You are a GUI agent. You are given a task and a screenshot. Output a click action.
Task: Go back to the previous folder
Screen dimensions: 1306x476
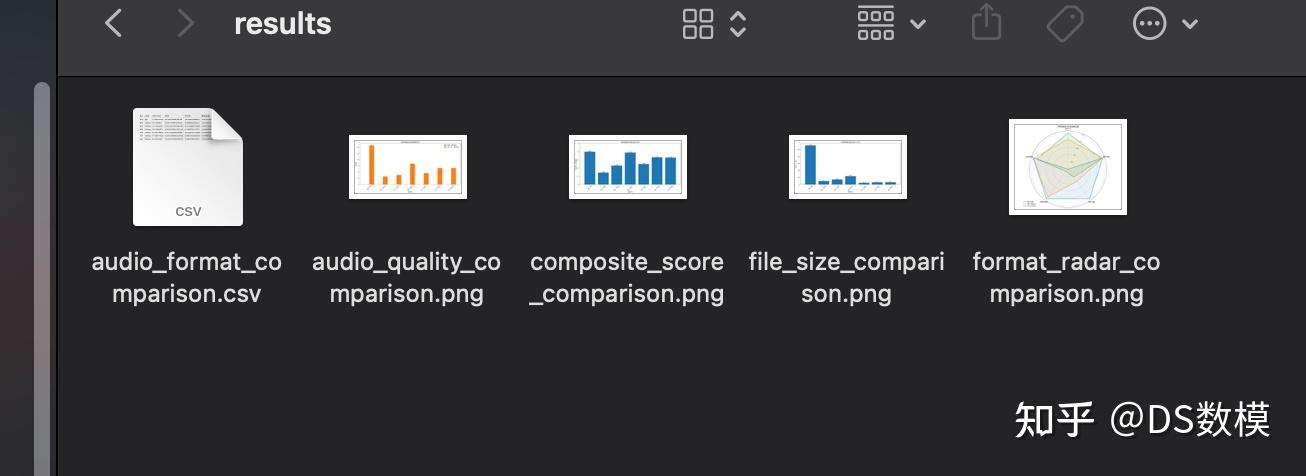[x=114, y=24]
